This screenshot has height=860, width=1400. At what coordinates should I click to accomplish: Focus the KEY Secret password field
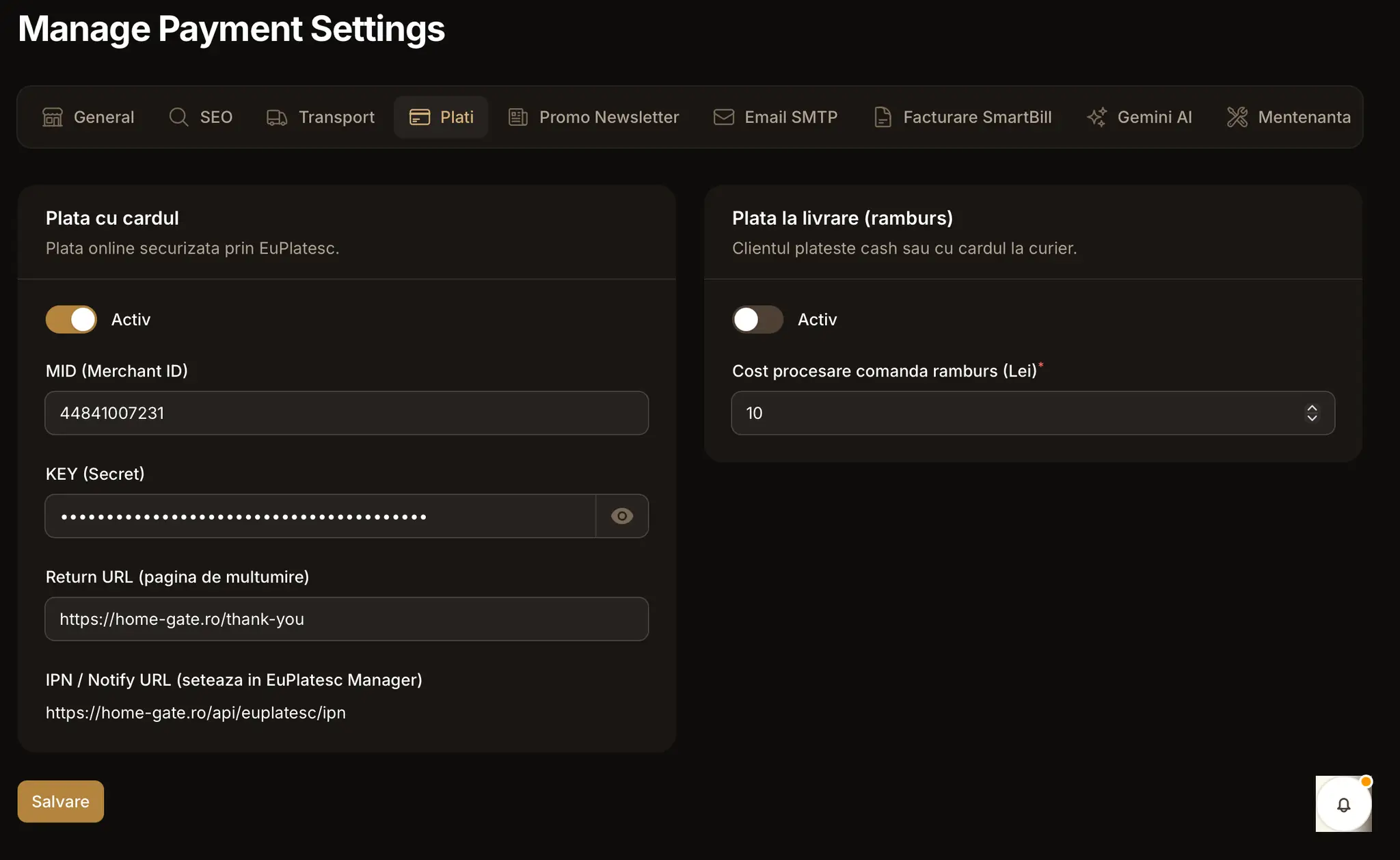tap(321, 516)
